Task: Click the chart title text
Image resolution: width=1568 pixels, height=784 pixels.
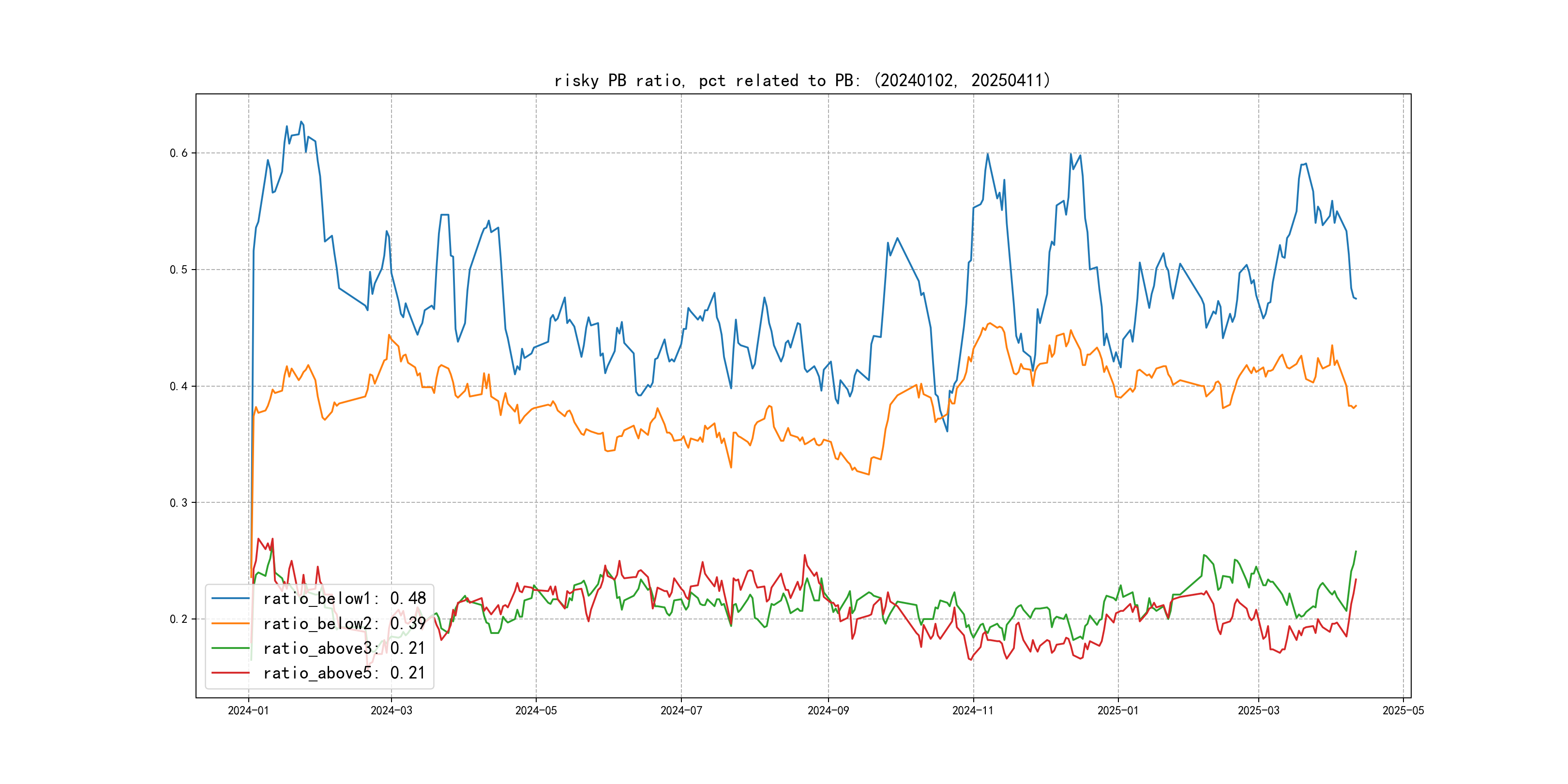Action: point(802,80)
